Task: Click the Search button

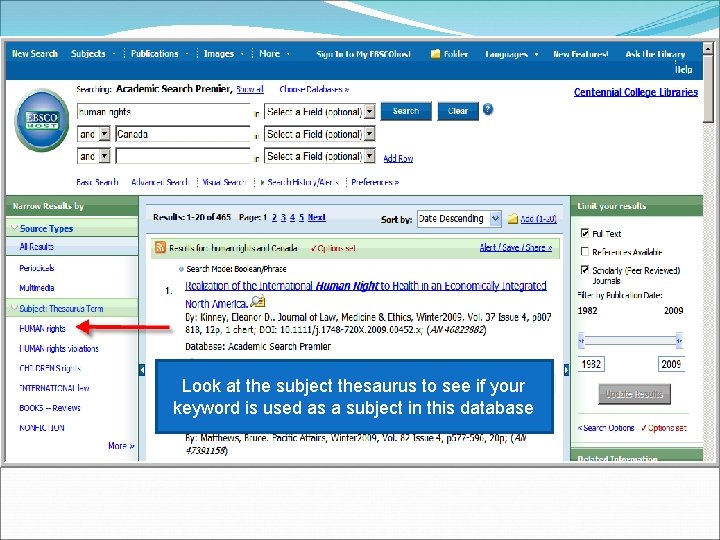Action: [x=406, y=111]
